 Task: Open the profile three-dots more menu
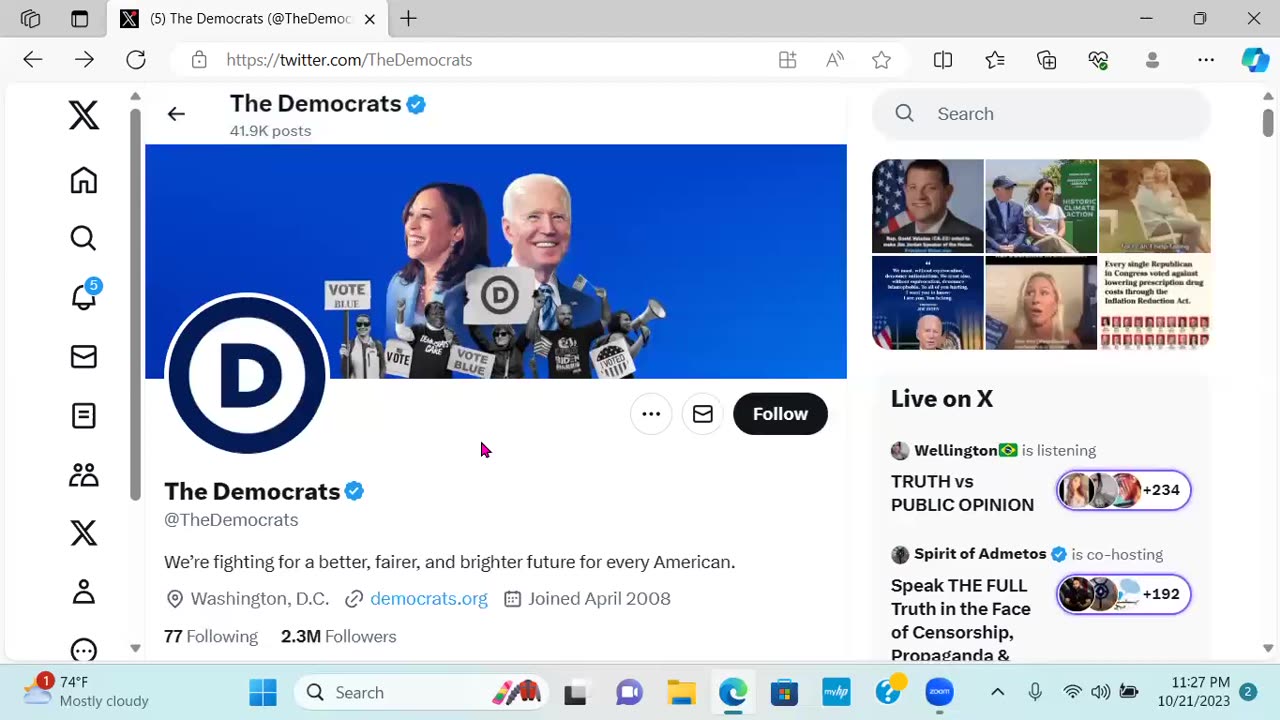click(651, 414)
